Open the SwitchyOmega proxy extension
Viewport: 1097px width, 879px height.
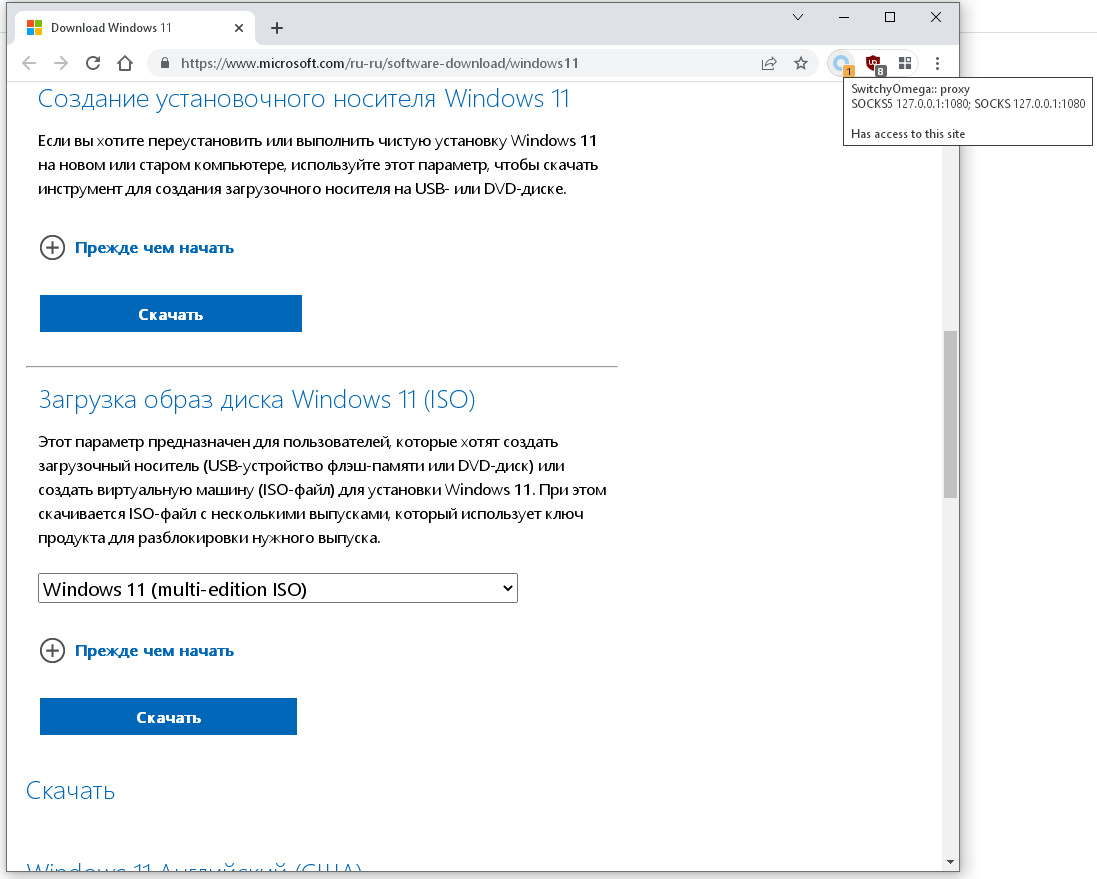pos(842,64)
